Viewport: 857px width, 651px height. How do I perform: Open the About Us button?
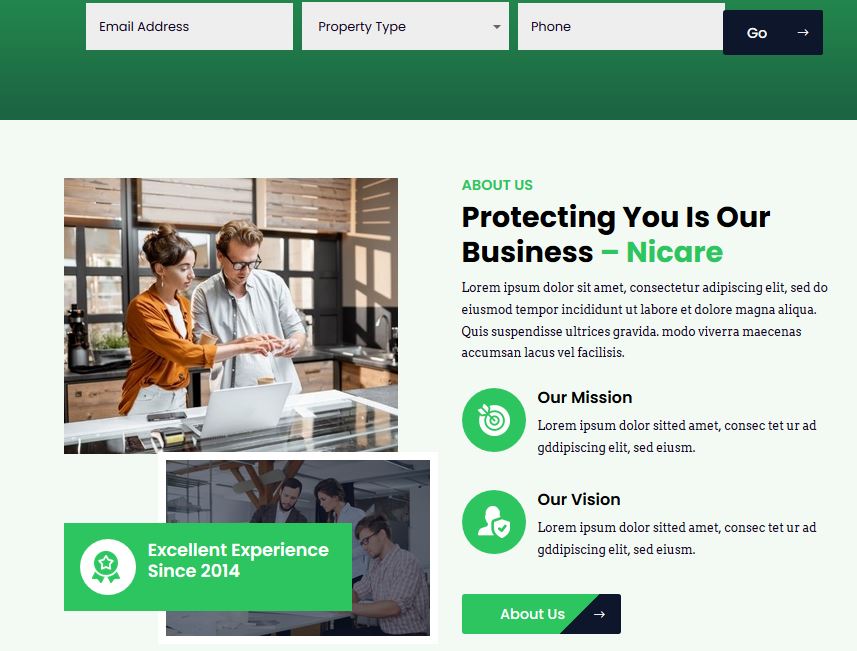coord(541,614)
